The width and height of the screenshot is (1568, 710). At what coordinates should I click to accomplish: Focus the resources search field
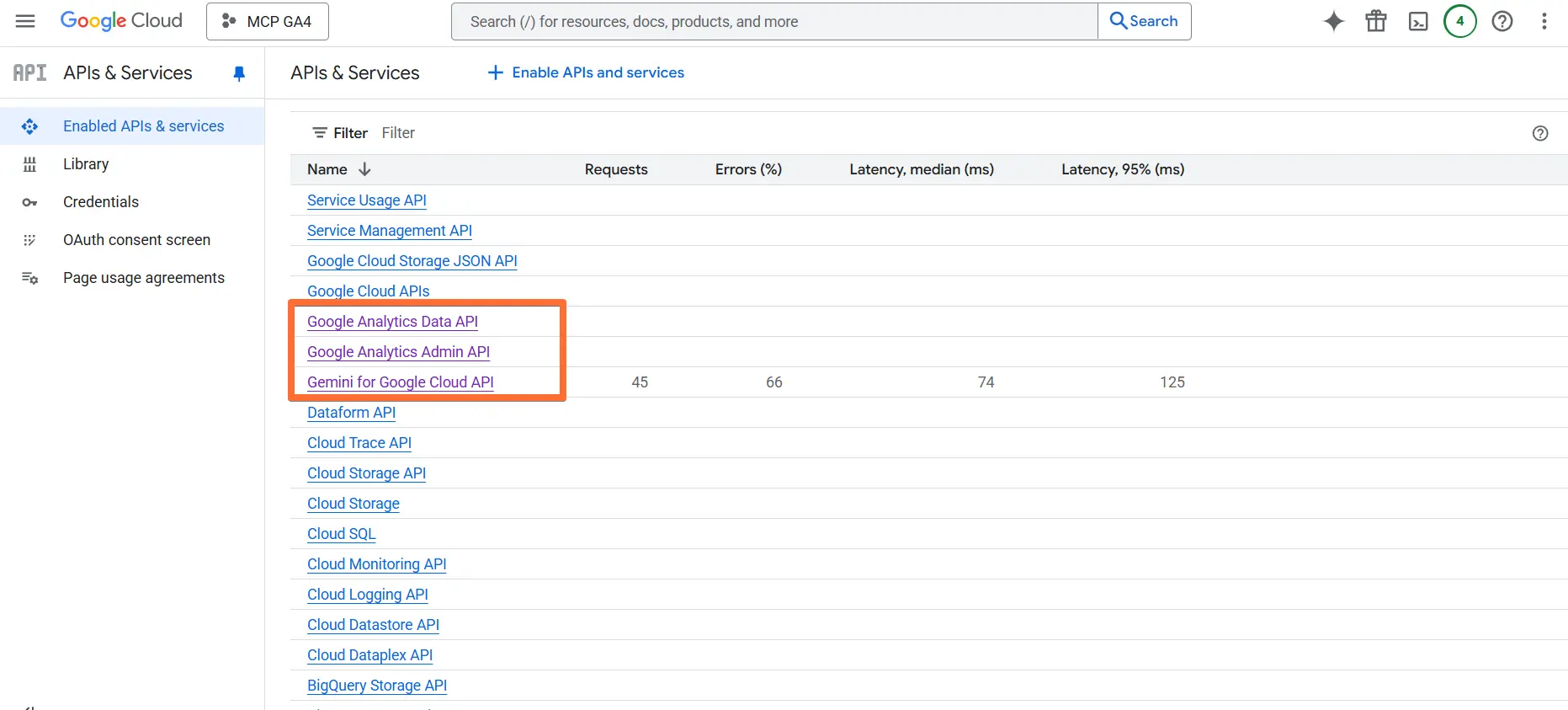tap(774, 21)
